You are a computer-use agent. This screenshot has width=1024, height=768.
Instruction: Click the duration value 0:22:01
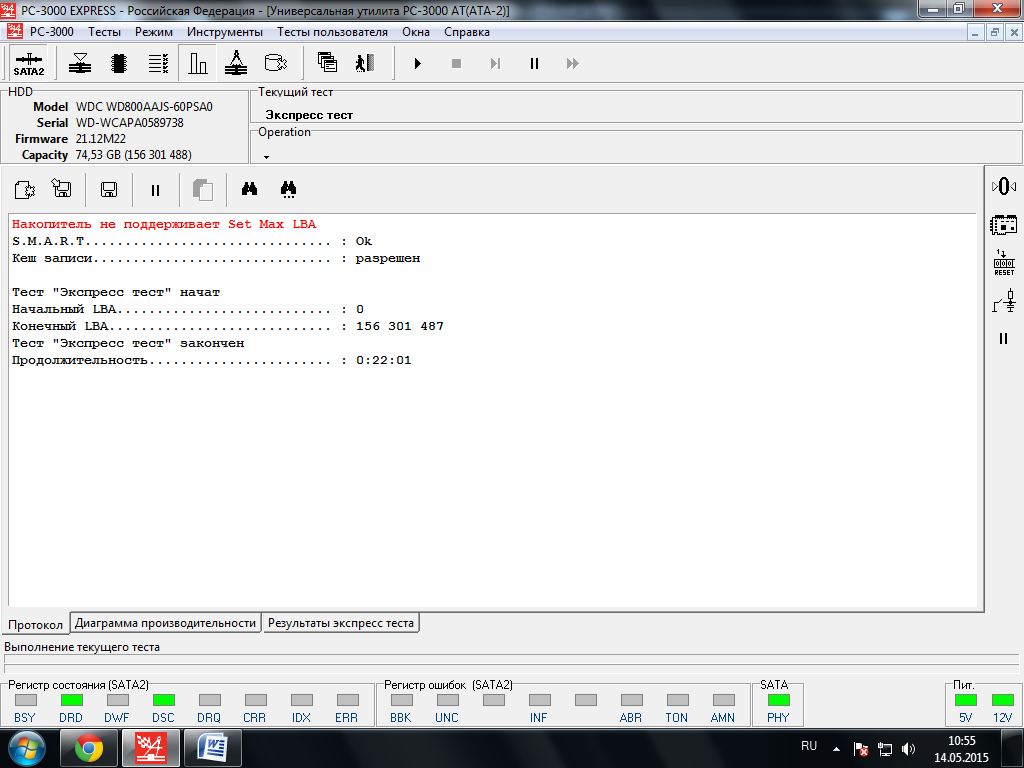pyautogui.click(x=384, y=360)
